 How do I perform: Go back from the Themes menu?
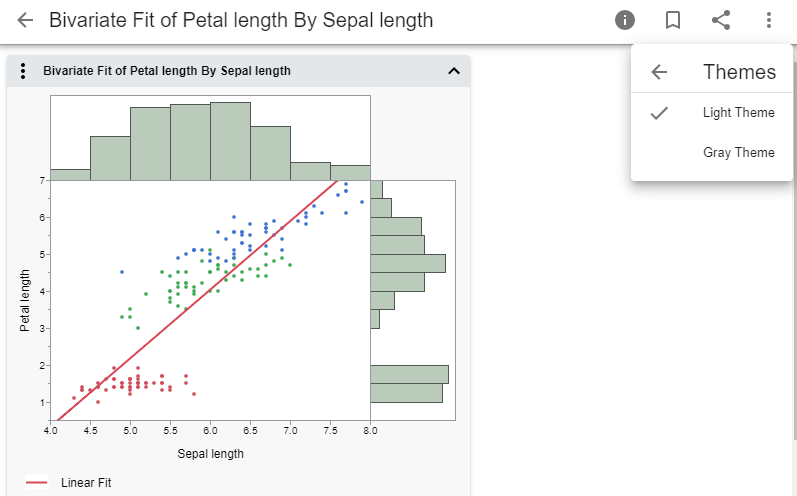coord(659,72)
